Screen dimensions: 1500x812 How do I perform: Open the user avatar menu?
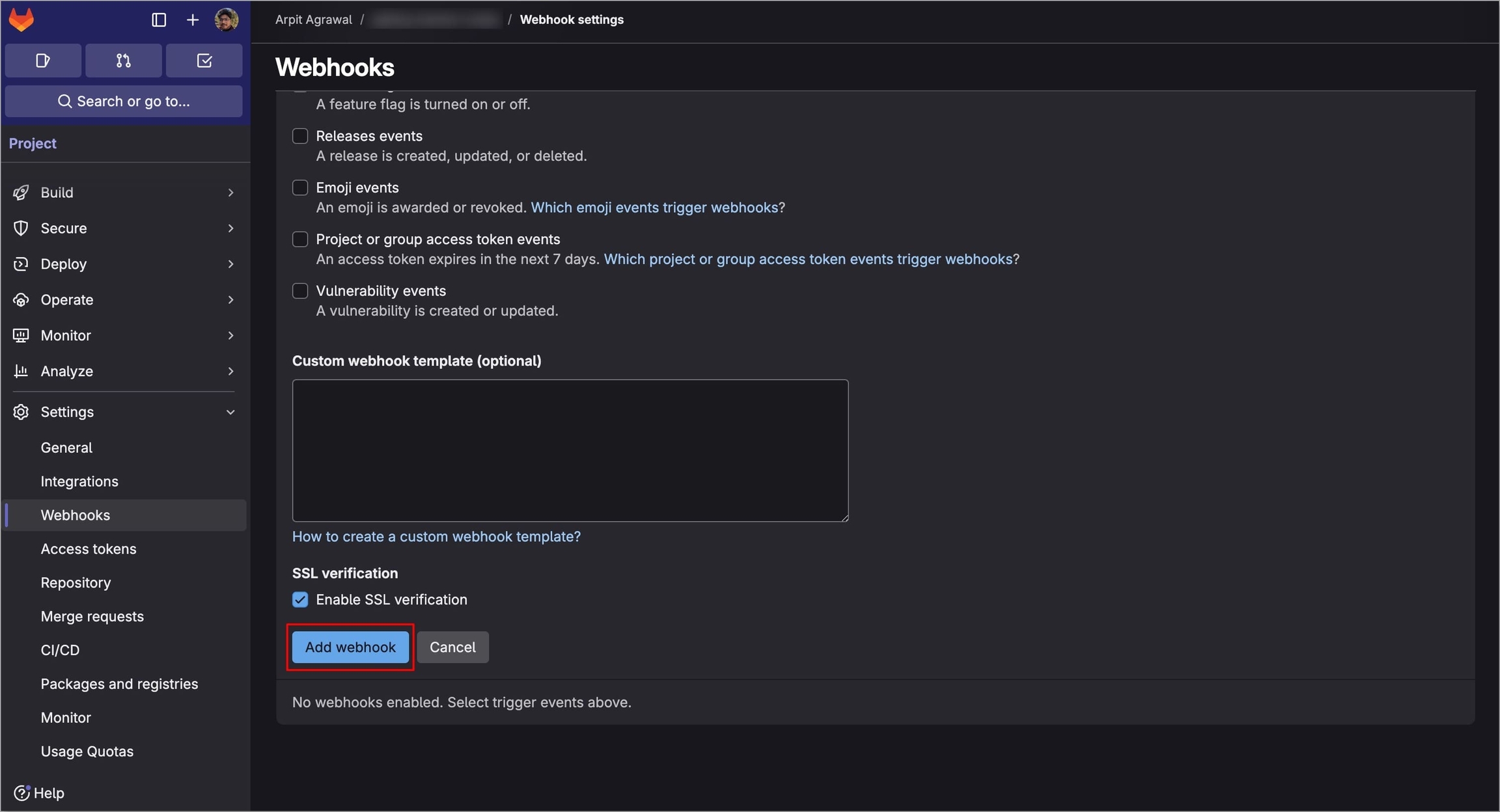click(x=226, y=20)
